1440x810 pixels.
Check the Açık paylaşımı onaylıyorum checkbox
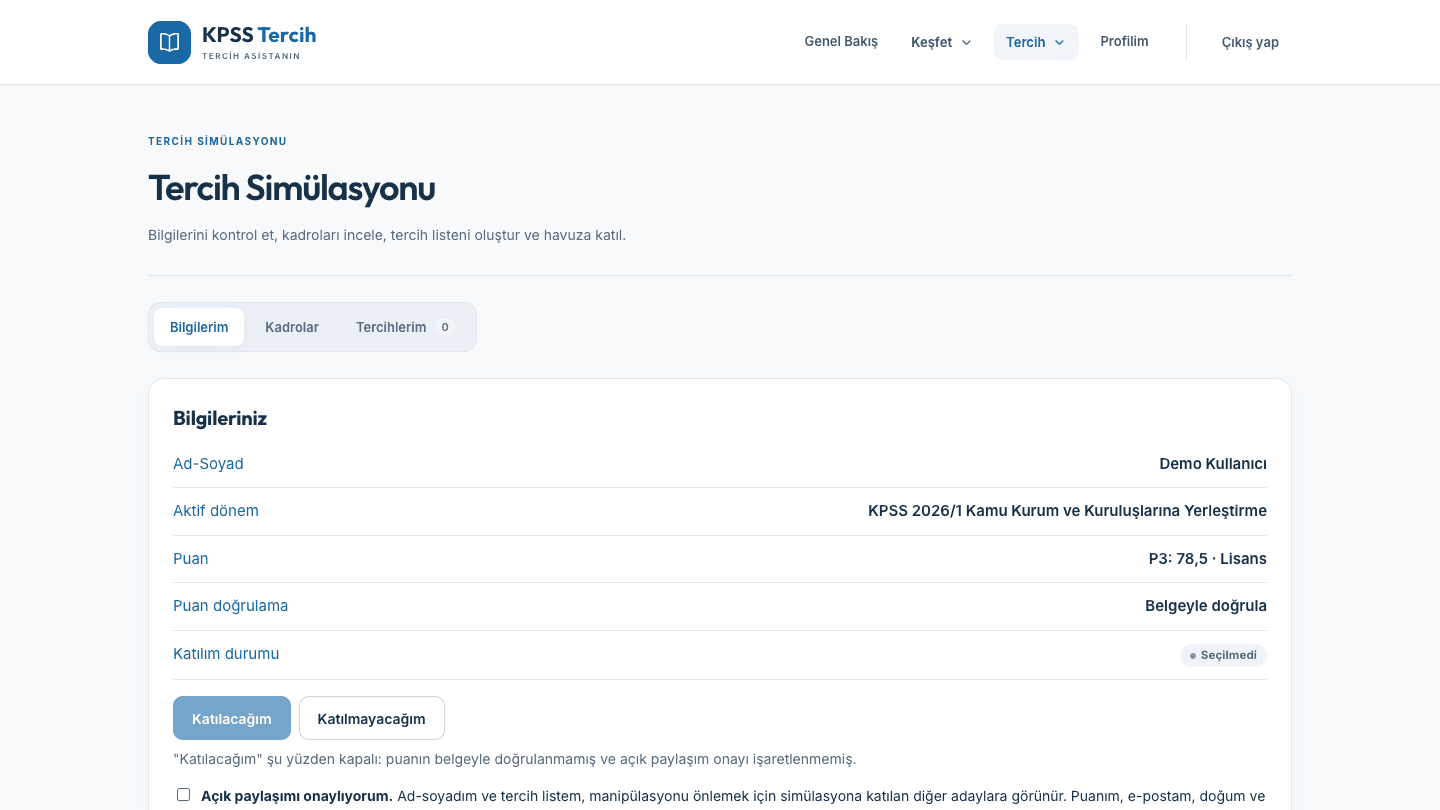pos(183,795)
